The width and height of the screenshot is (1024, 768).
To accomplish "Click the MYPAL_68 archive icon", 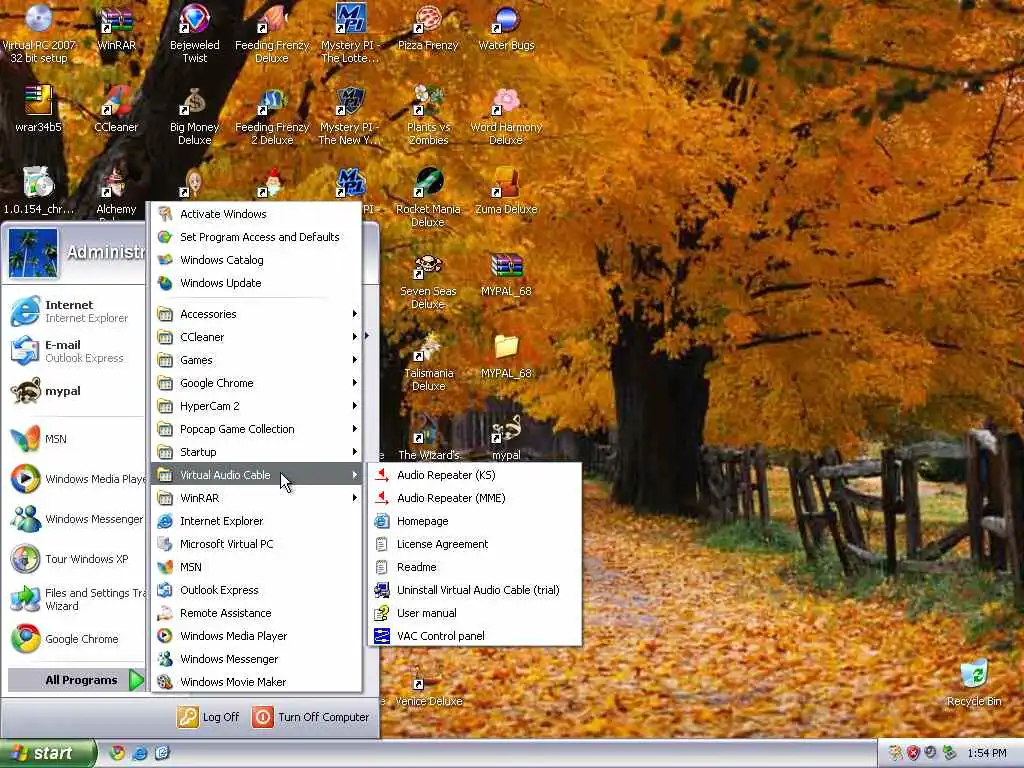I will click(x=506, y=274).
